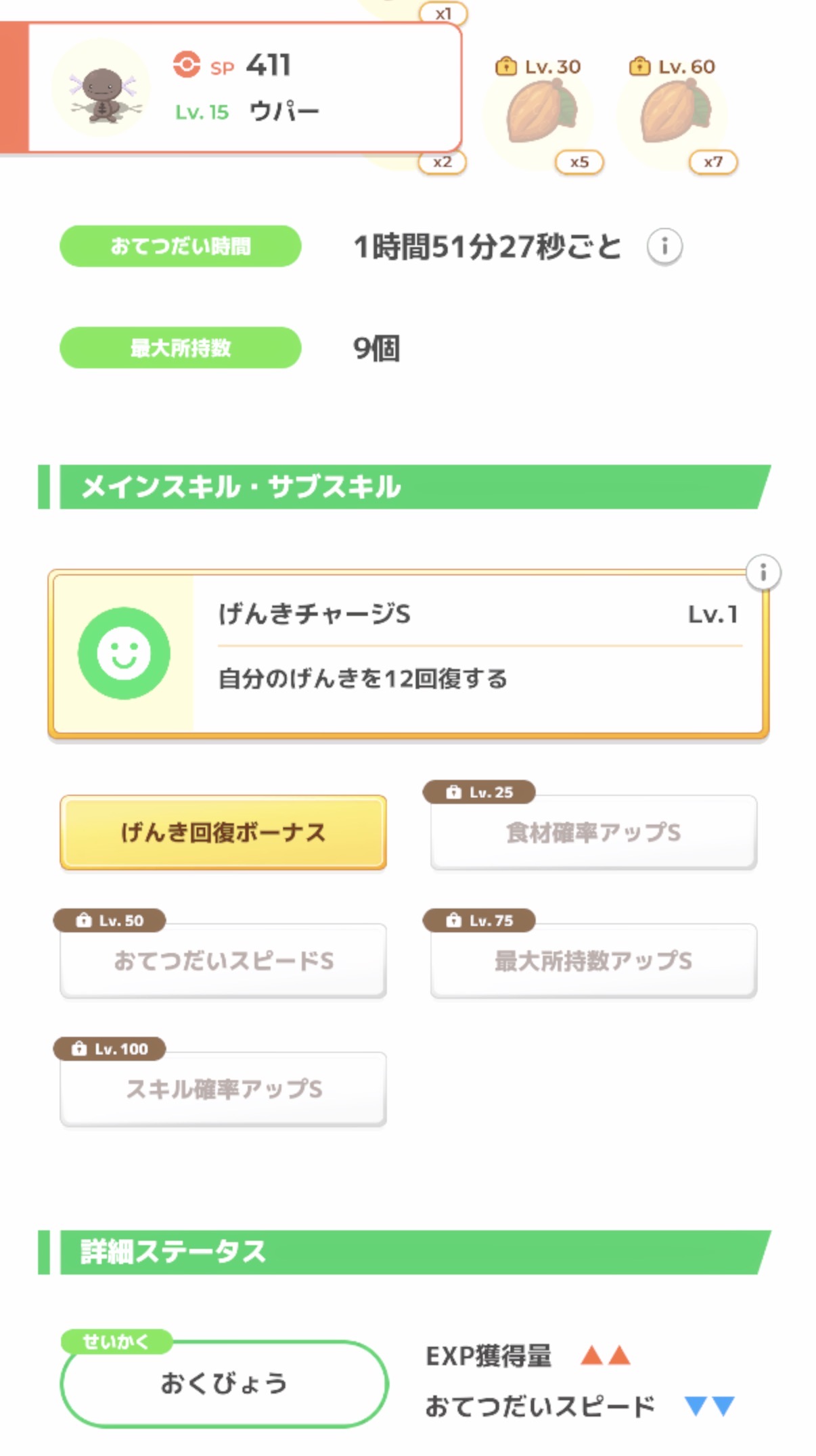This screenshot has width=816, height=1456.
Task: Tap the メインスキル・サブスキル section header
Action: pos(406,487)
